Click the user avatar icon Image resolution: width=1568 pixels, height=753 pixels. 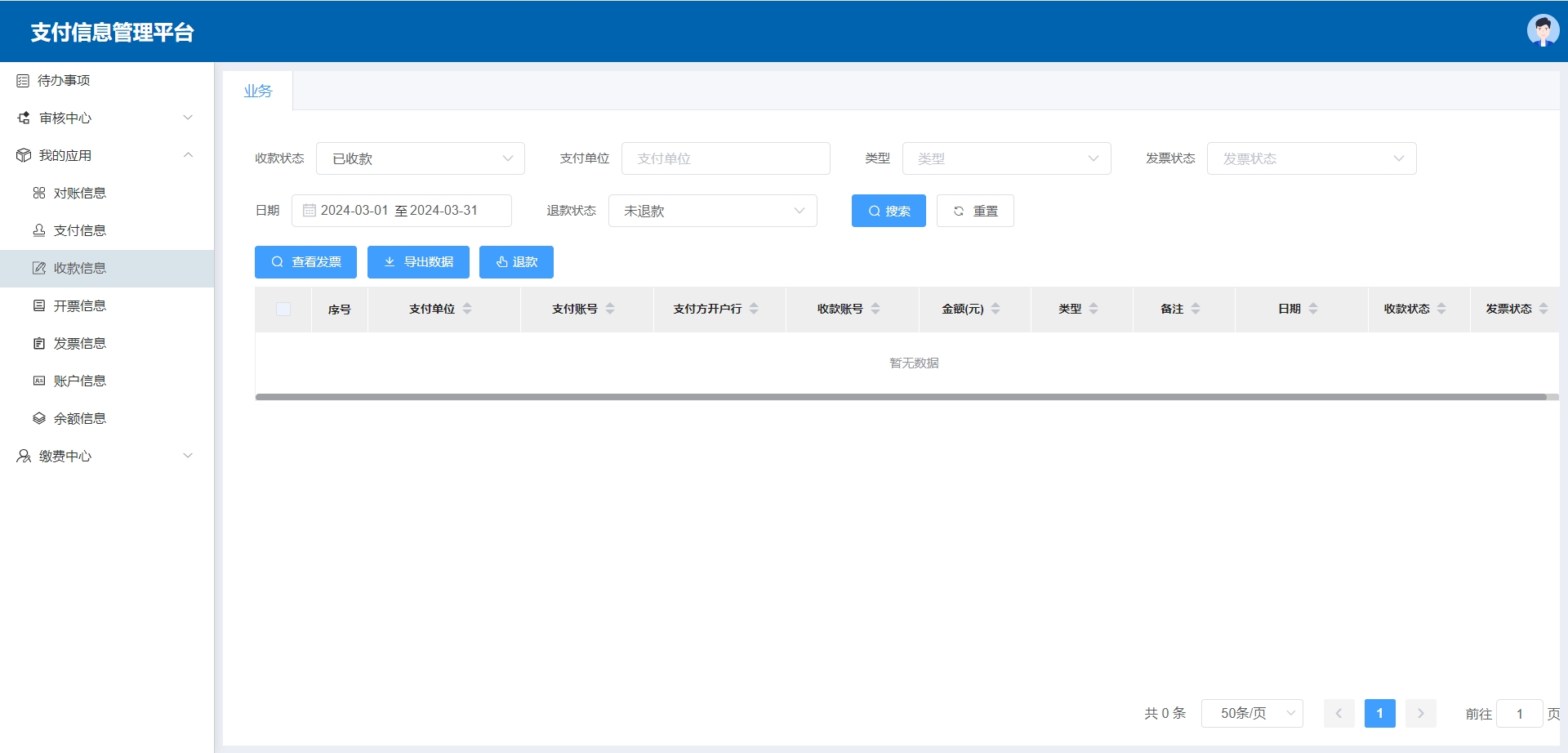[1542, 31]
